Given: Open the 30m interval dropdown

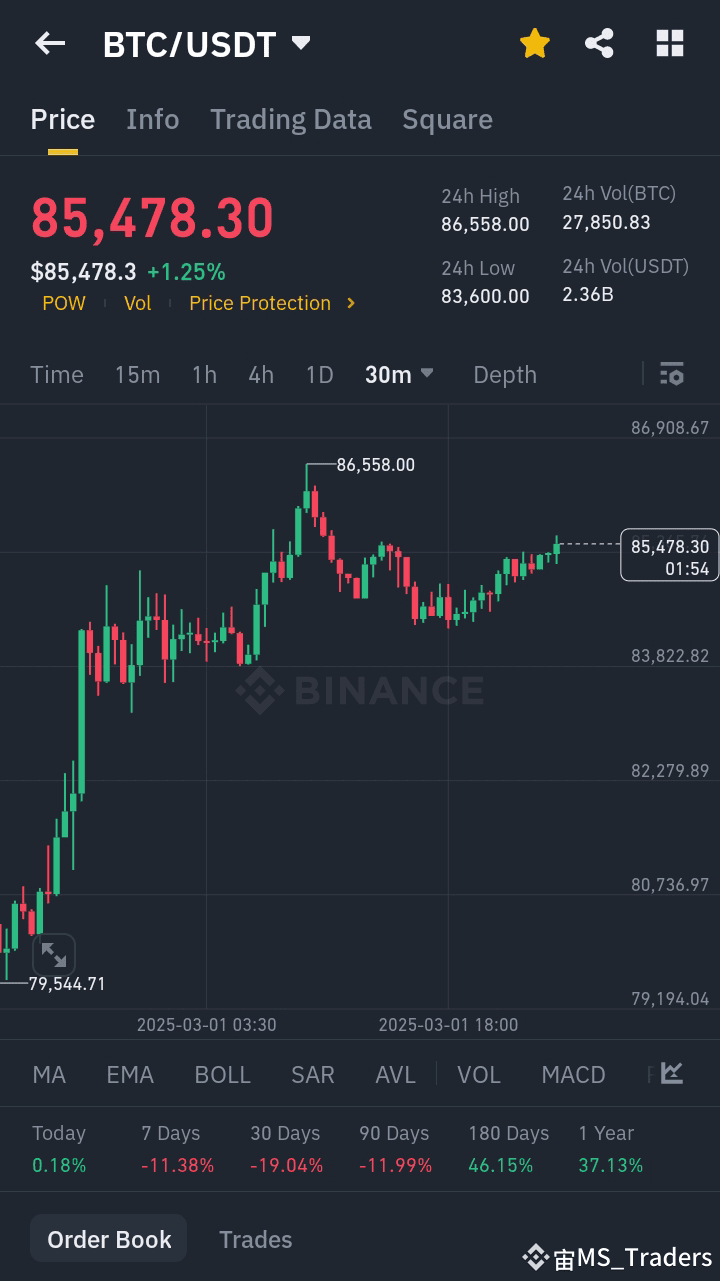Looking at the screenshot, I should [x=399, y=374].
